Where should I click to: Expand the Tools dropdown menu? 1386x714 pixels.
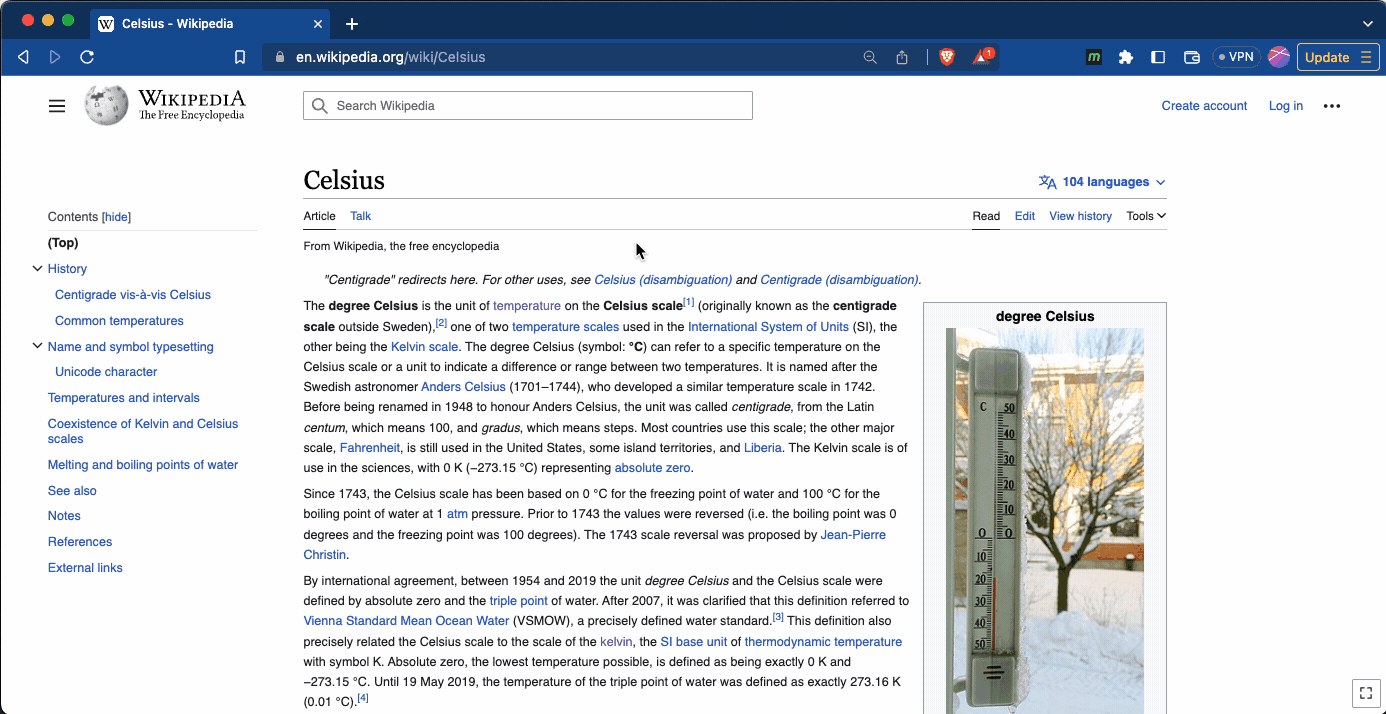1145,216
